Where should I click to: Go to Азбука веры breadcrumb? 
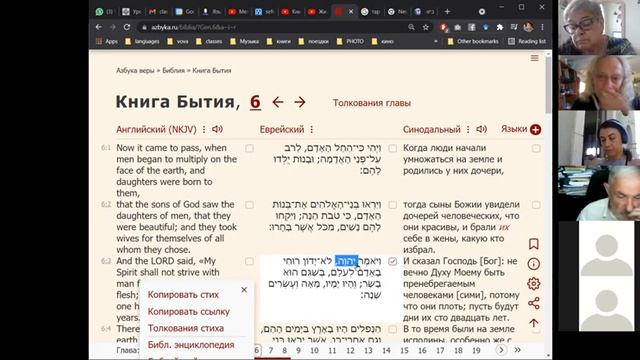point(135,71)
